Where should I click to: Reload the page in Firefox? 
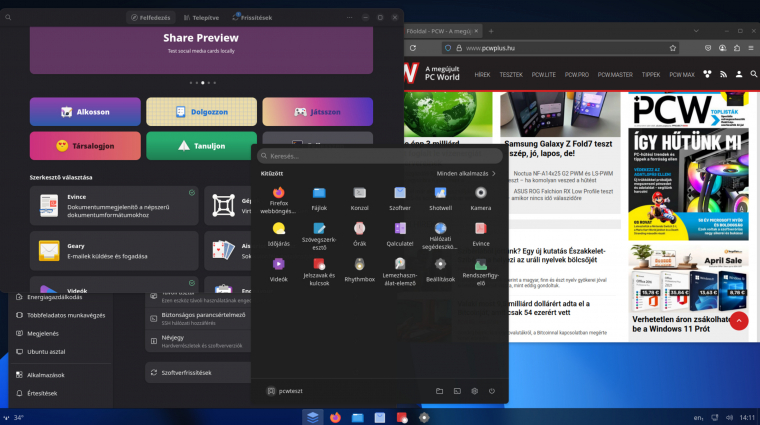click(413, 48)
